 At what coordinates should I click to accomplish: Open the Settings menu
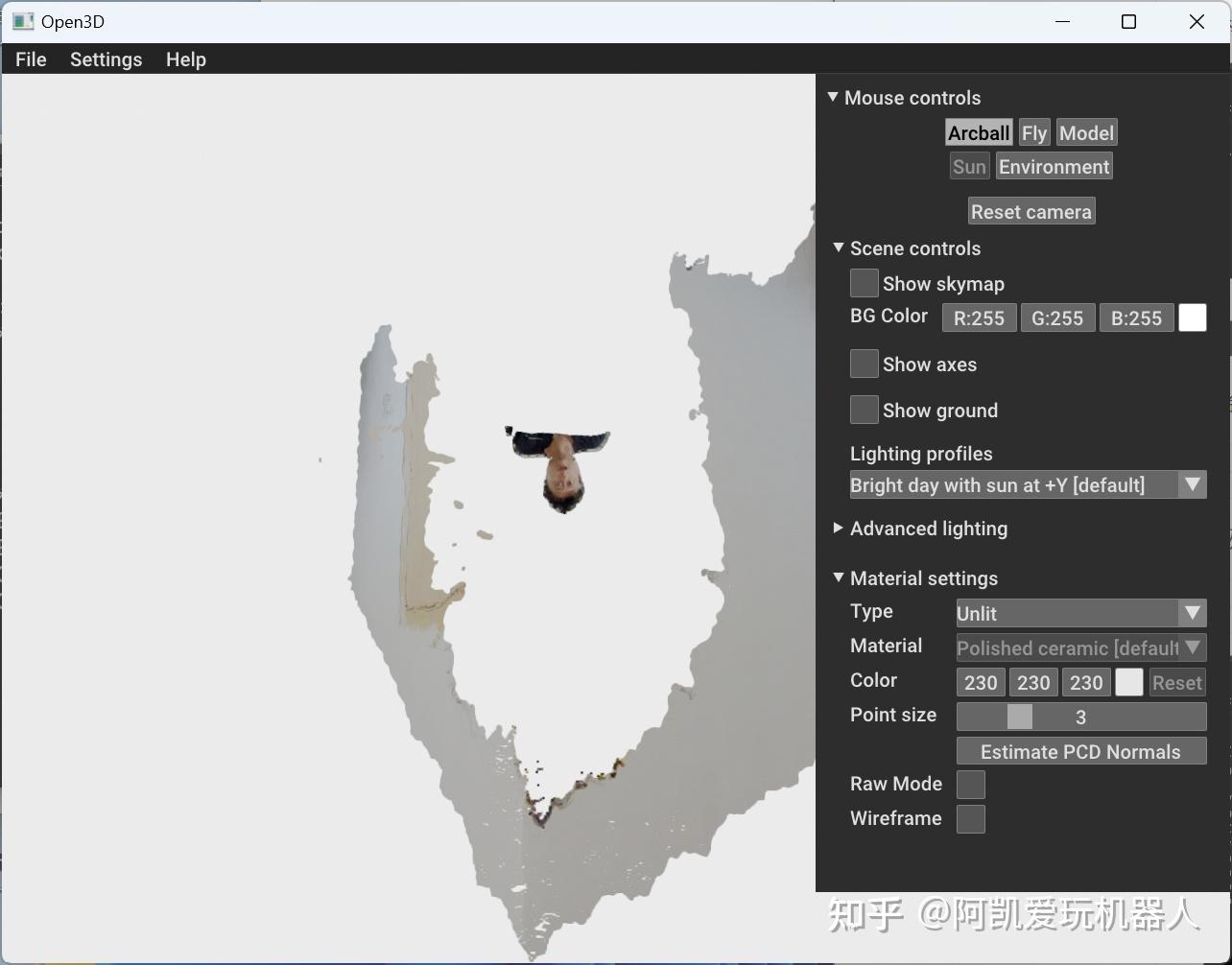[x=106, y=59]
